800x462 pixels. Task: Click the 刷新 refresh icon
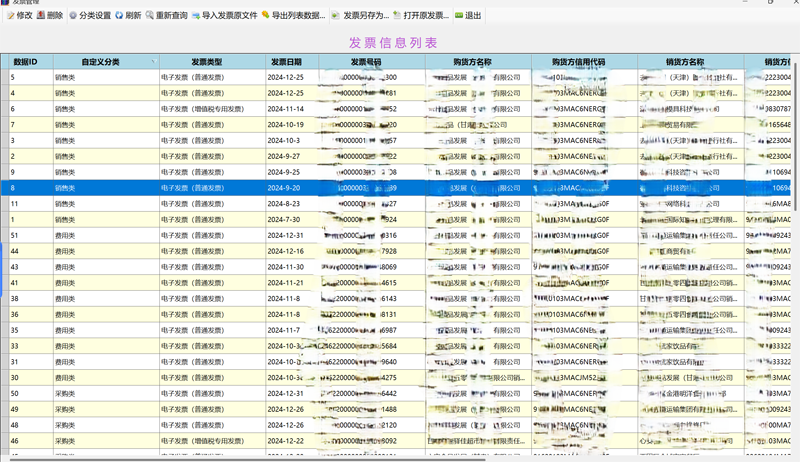119,16
